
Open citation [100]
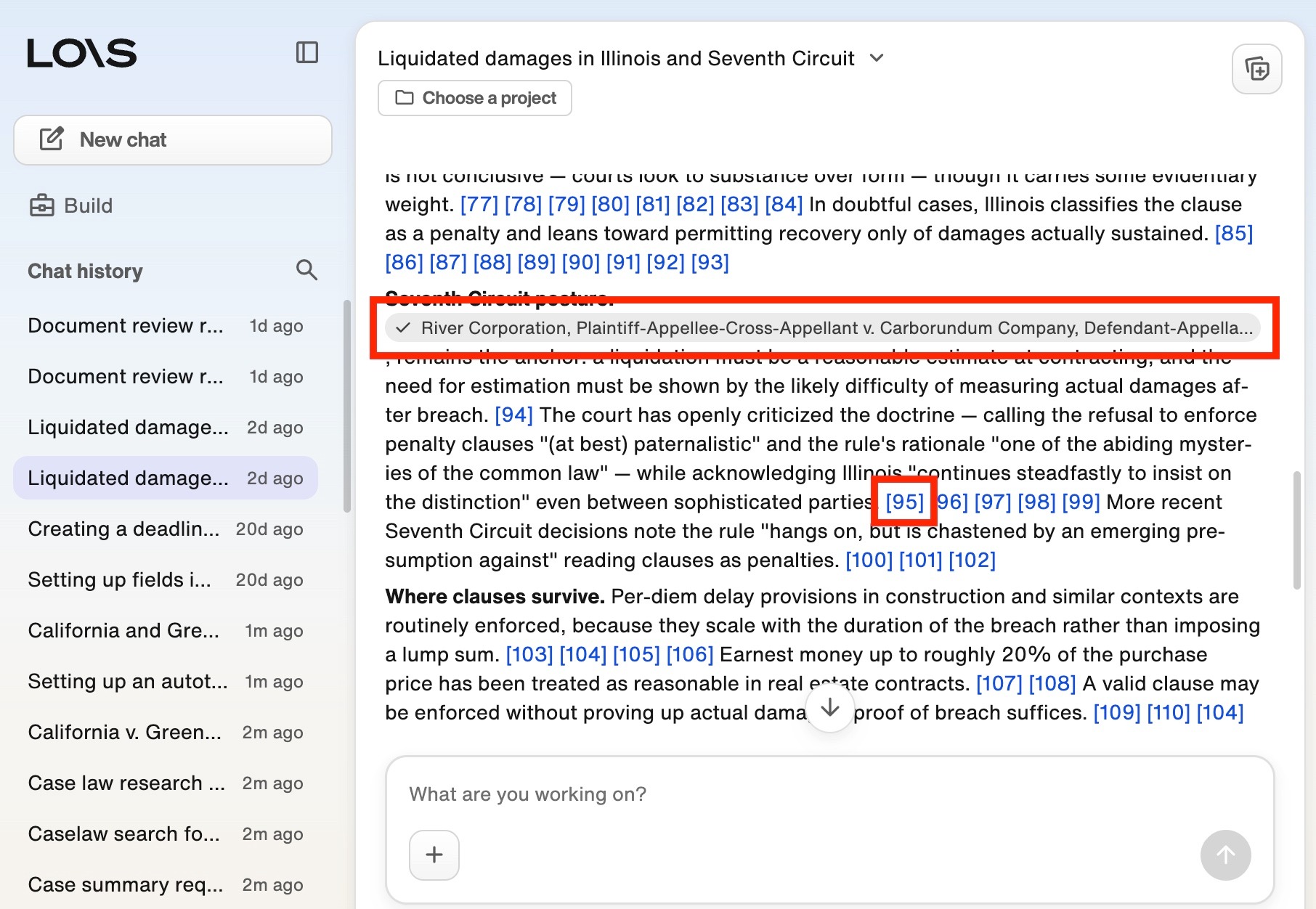pyautogui.click(x=869, y=561)
